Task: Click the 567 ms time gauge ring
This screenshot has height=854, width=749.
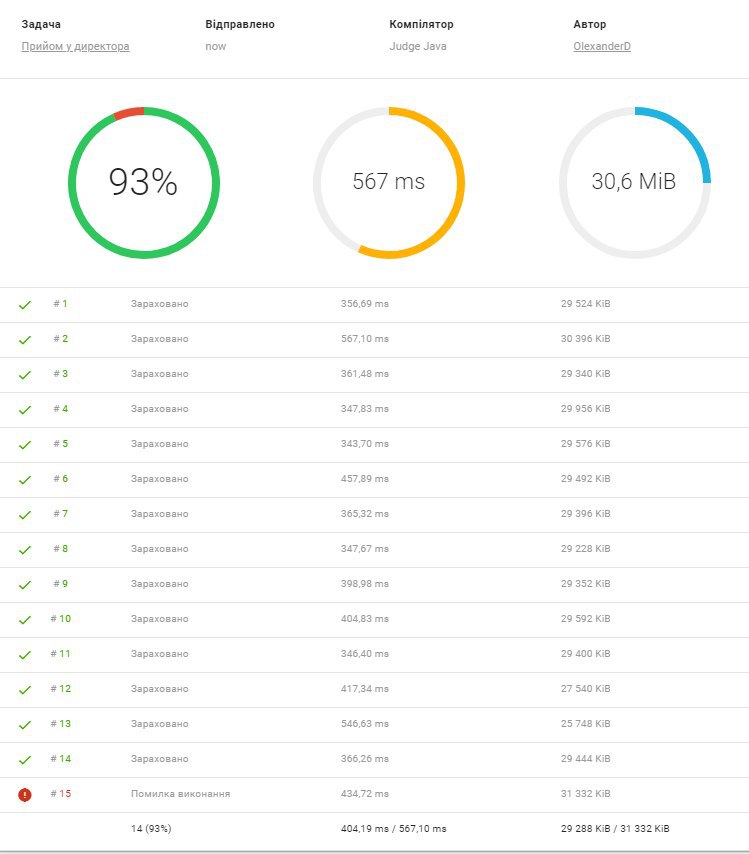Action: coord(389,182)
